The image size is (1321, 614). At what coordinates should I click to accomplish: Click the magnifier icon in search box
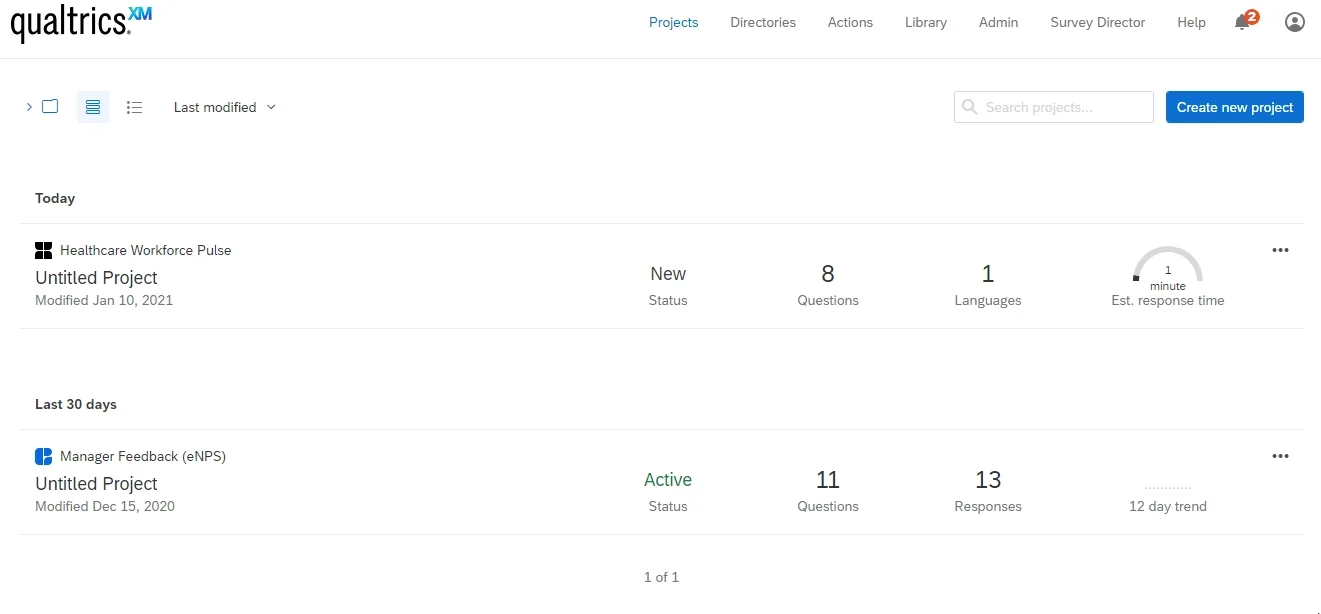coord(970,107)
